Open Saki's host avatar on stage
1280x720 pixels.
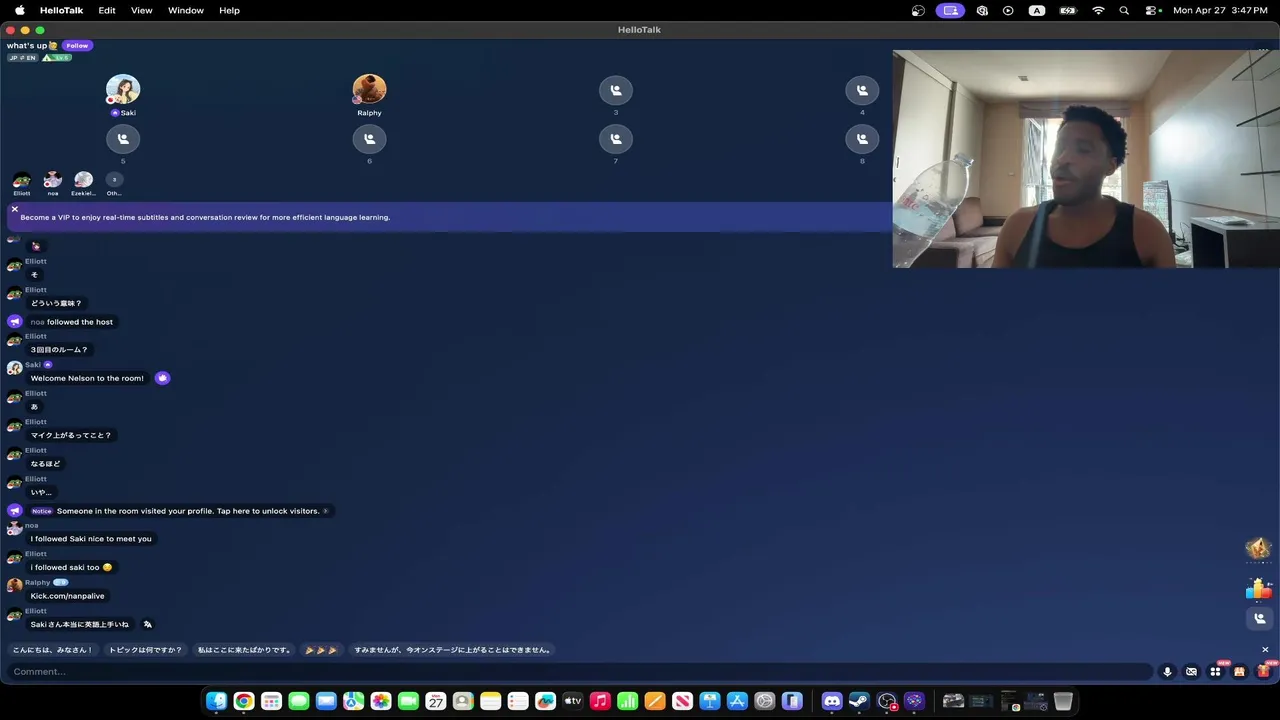click(x=123, y=89)
